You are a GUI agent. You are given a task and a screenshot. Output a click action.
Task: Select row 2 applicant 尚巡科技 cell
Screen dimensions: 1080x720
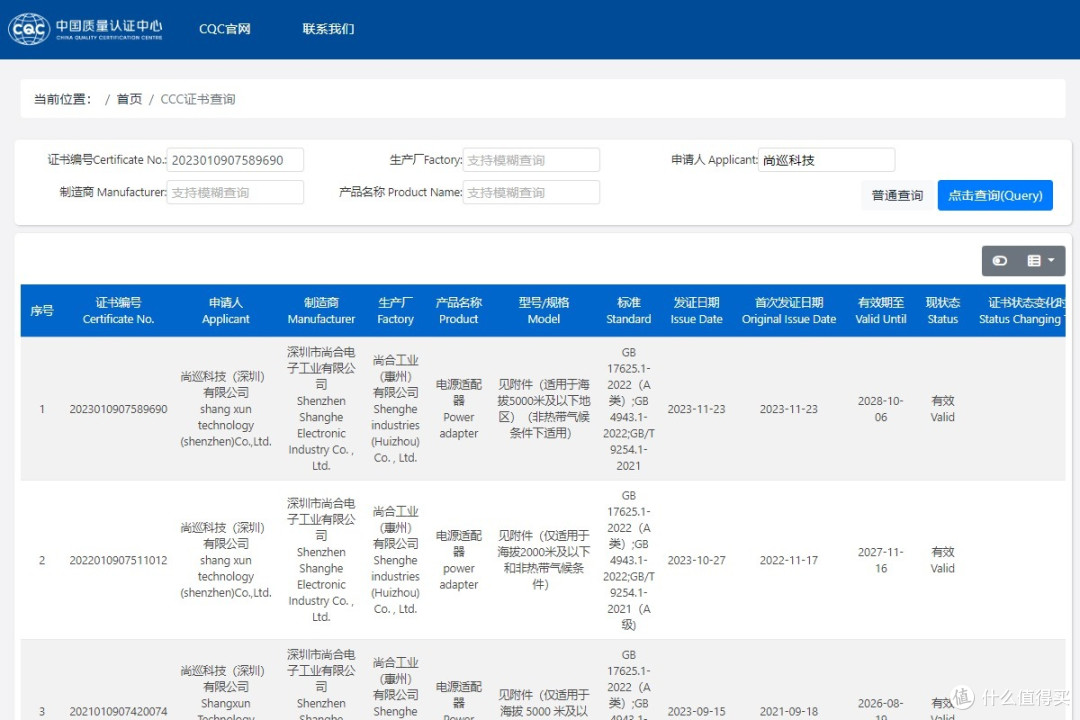(x=226, y=560)
